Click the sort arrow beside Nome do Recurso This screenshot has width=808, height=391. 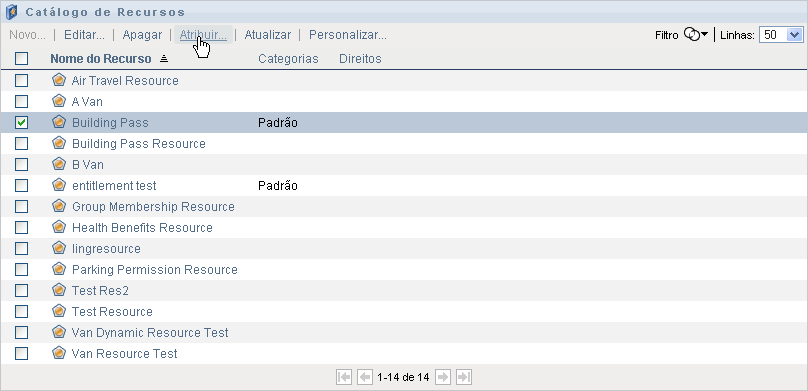coord(164,59)
